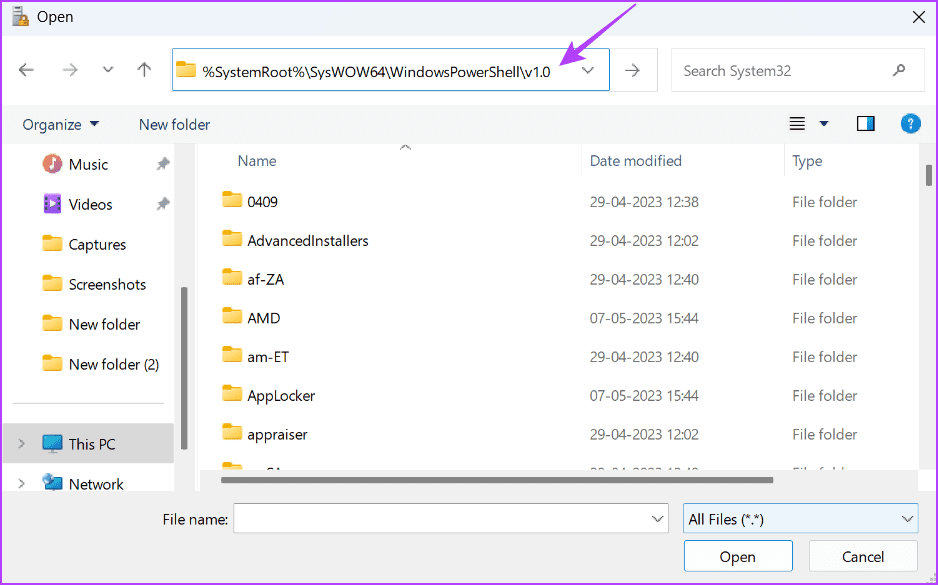The width and height of the screenshot is (938, 585).
Task: Select appraiser folder icon
Action: click(x=232, y=432)
